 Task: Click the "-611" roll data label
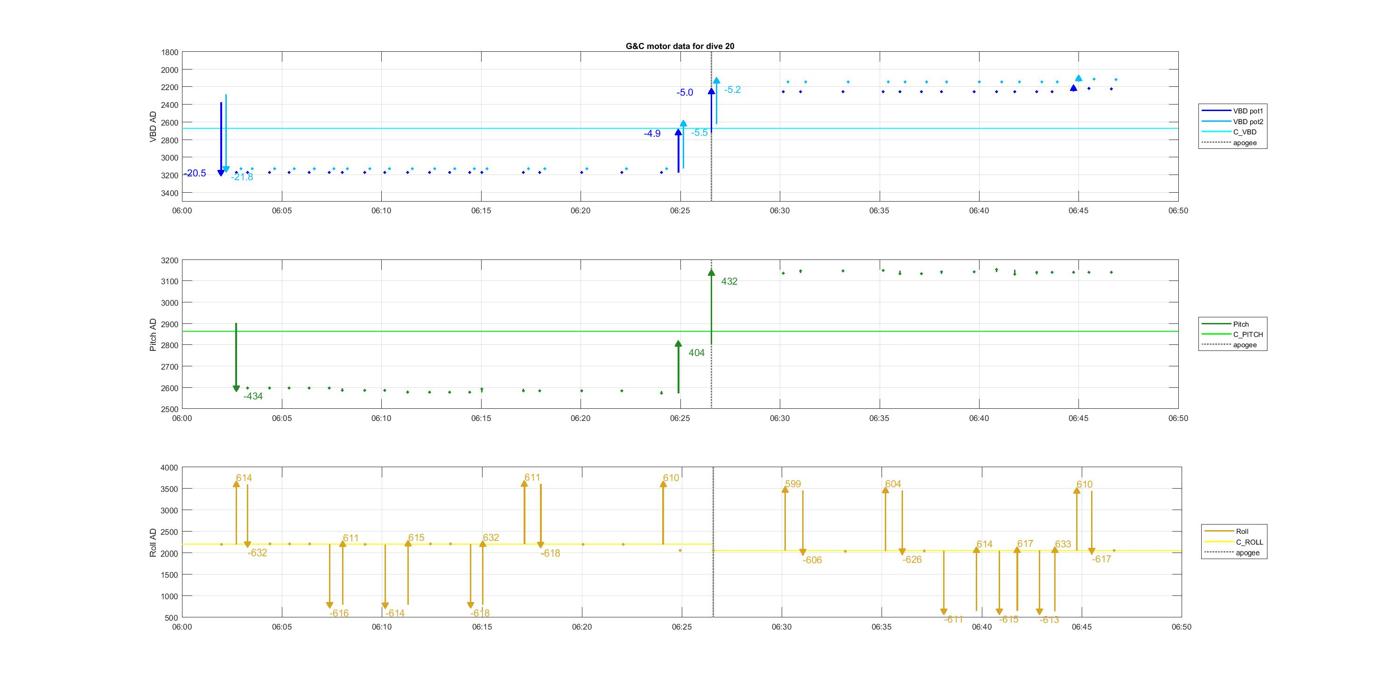(954, 620)
